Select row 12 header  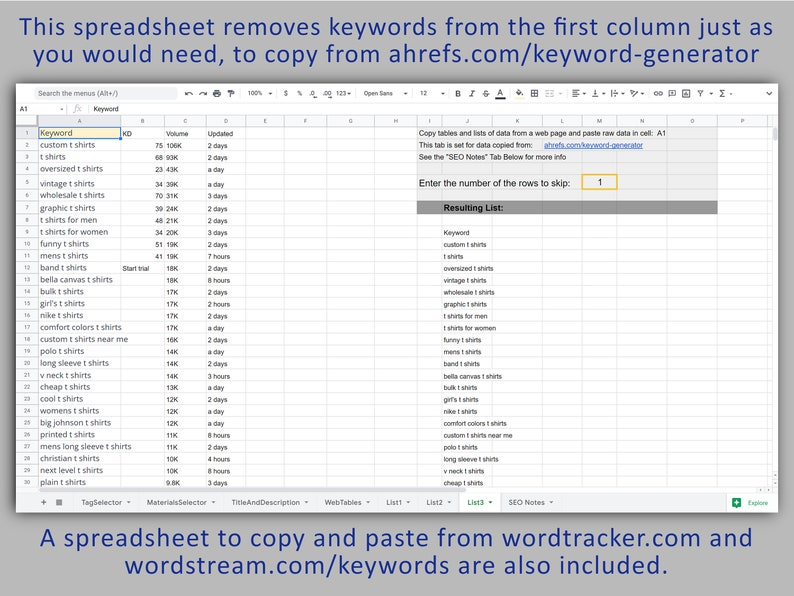(x=27, y=268)
